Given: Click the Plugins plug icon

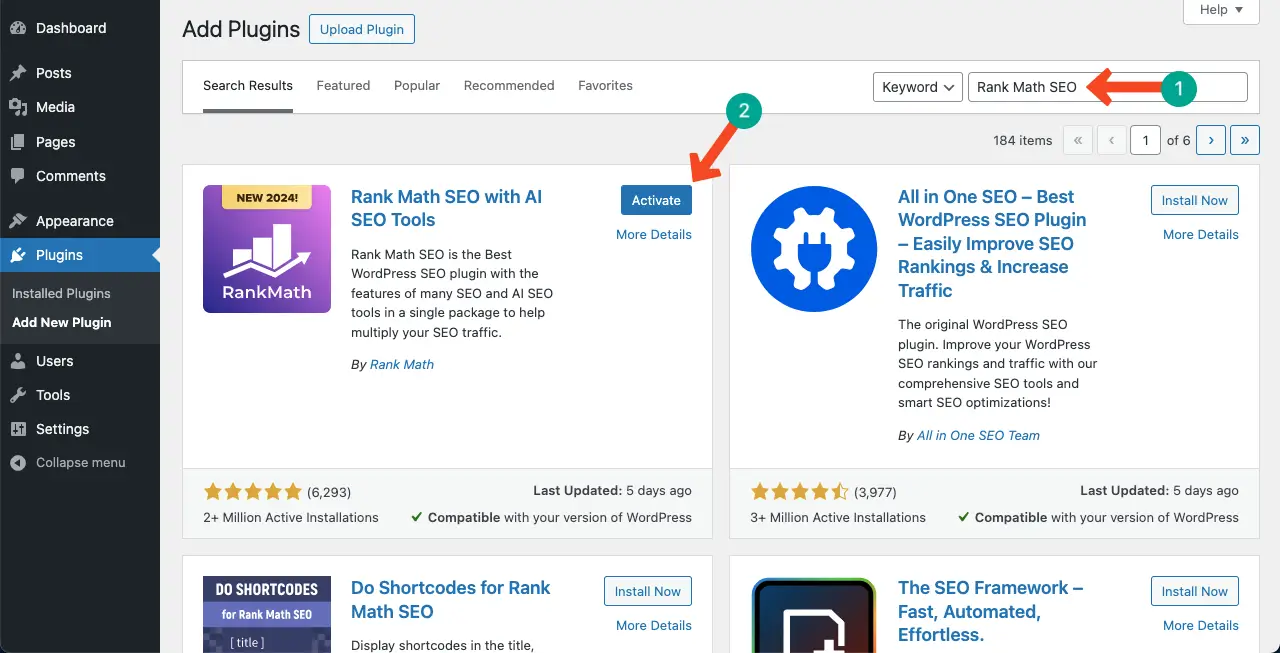Looking at the screenshot, I should point(18,255).
